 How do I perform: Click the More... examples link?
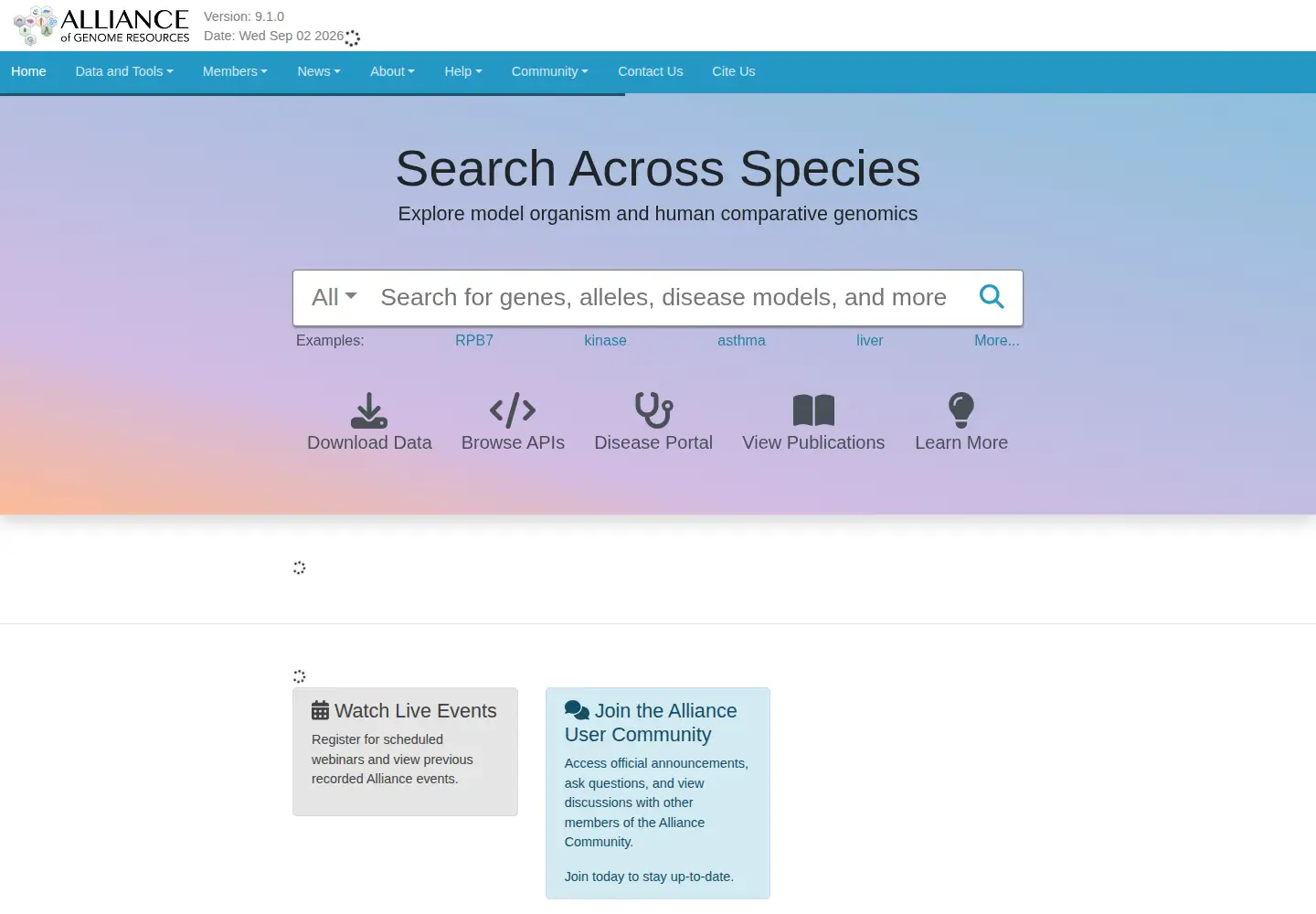(996, 340)
